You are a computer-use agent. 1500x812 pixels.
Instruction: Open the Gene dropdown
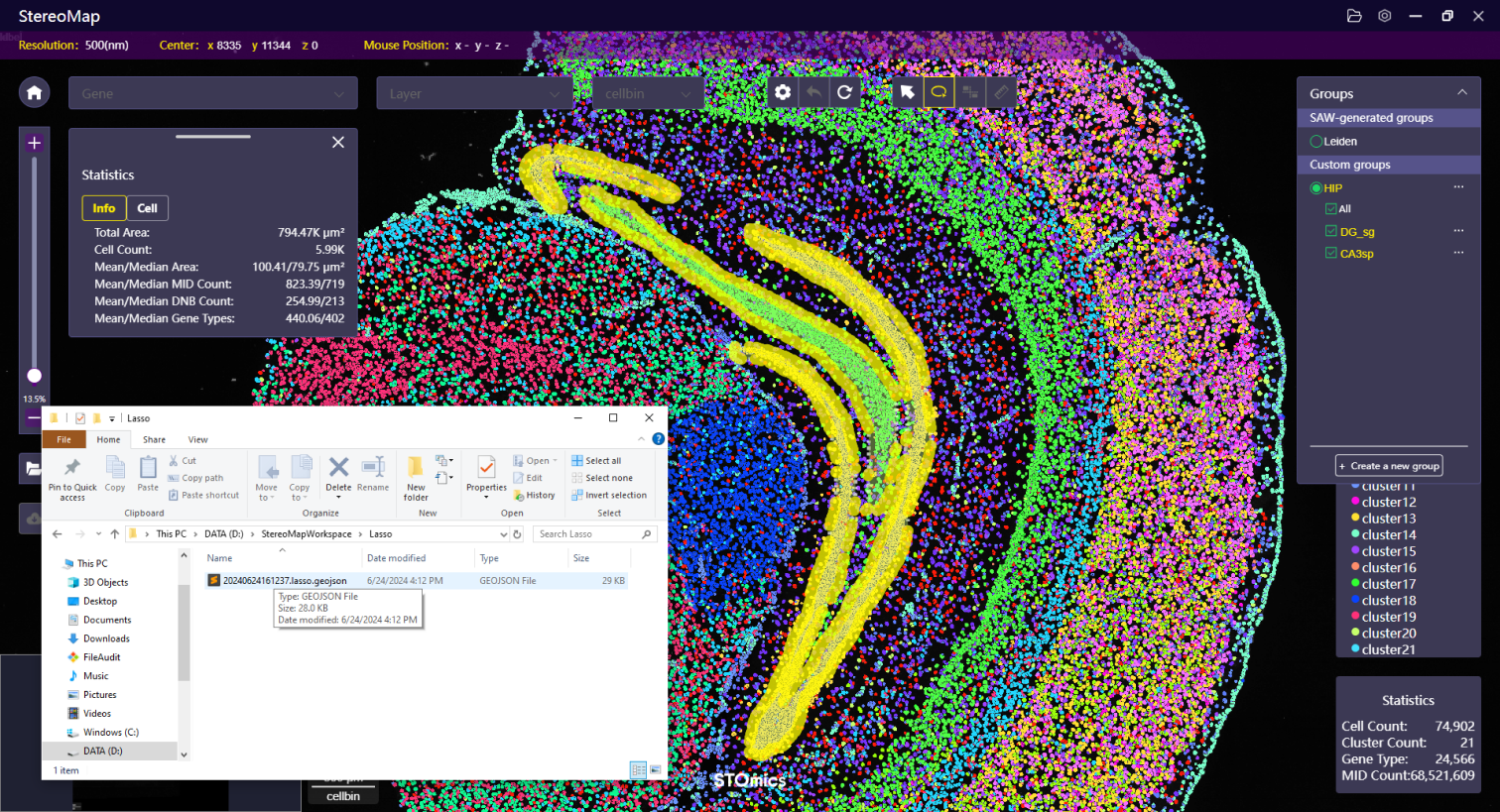point(212,93)
